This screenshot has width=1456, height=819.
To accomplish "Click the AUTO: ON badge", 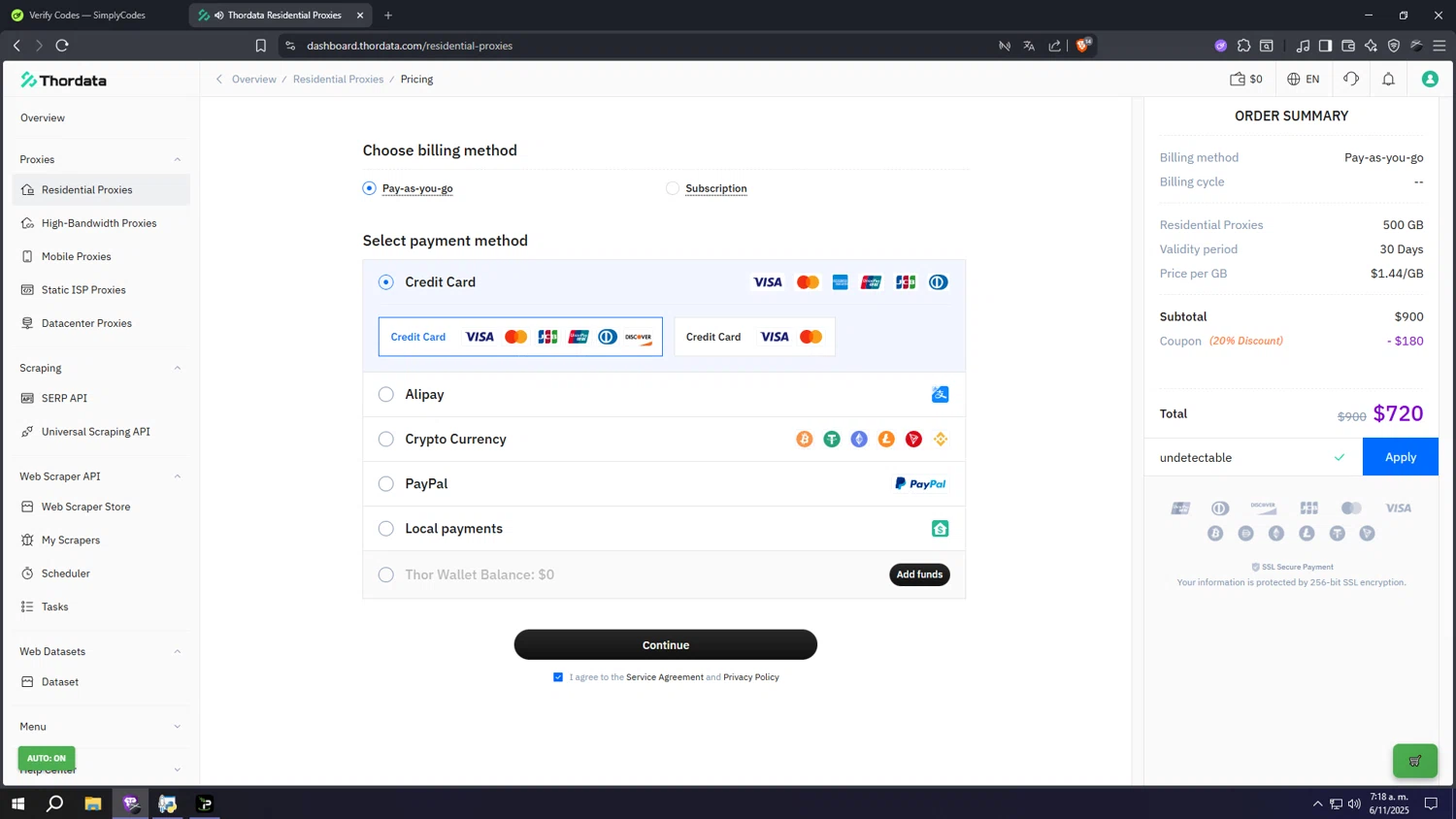I will point(47,758).
